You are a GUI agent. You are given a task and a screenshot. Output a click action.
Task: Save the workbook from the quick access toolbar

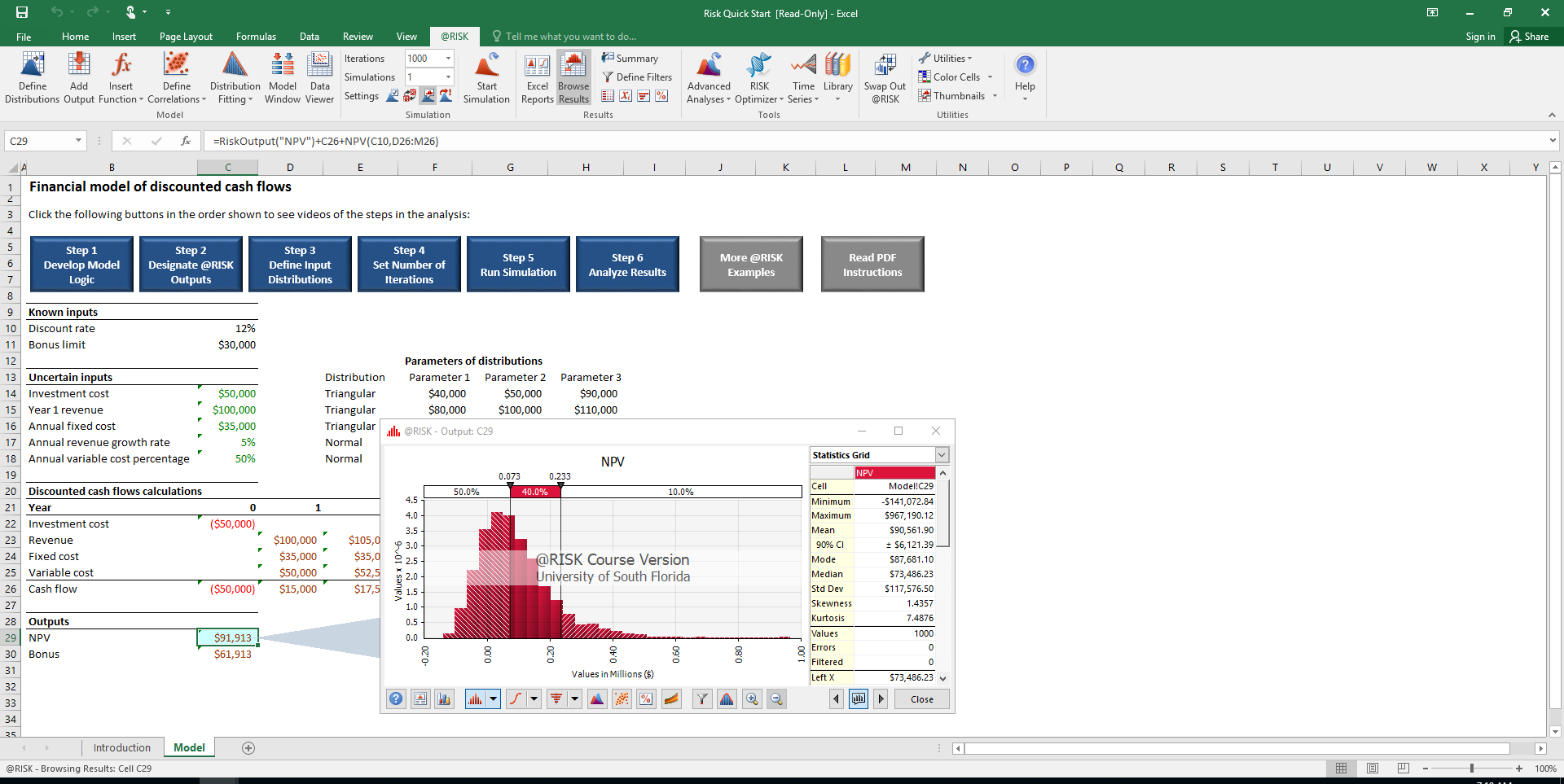pyautogui.click(x=22, y=12)
